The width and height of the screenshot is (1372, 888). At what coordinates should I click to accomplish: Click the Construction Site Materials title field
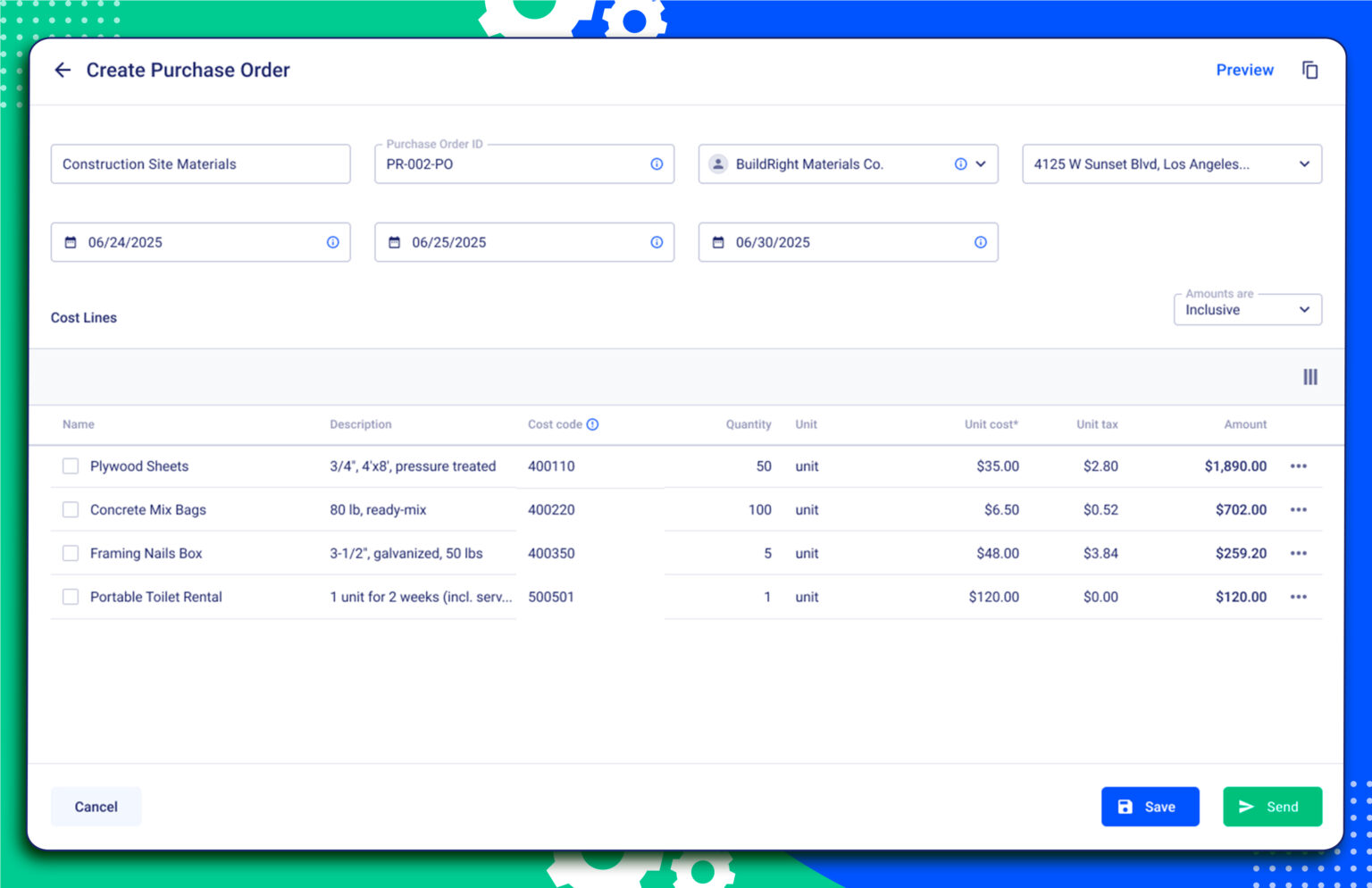(200, 163)
